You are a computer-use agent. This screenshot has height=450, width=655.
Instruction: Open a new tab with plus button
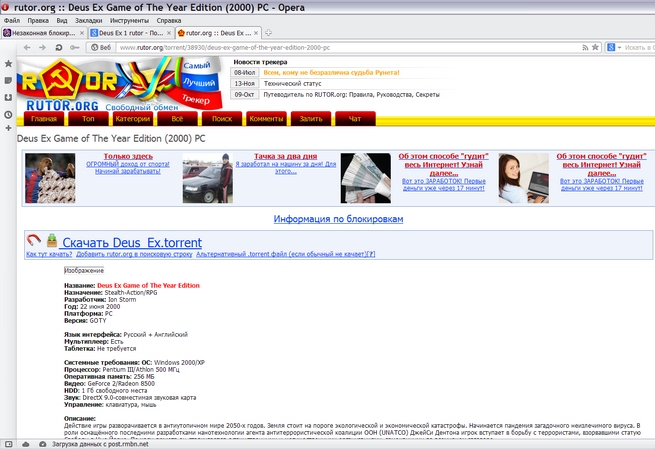269,33
